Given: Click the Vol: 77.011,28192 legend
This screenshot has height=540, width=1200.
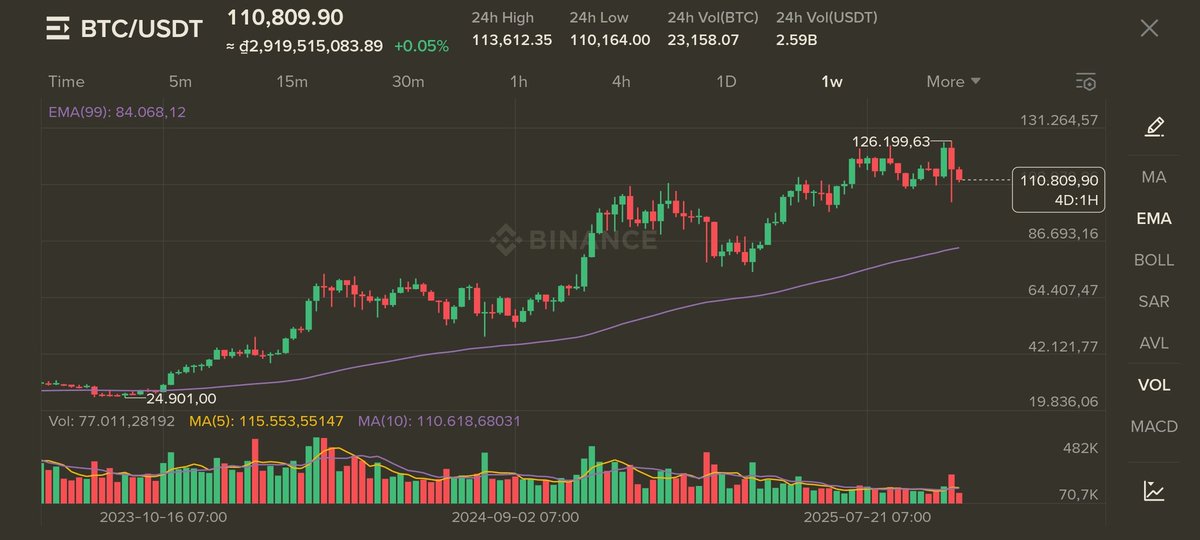Looking at the screenshot, I should point(114,422).
